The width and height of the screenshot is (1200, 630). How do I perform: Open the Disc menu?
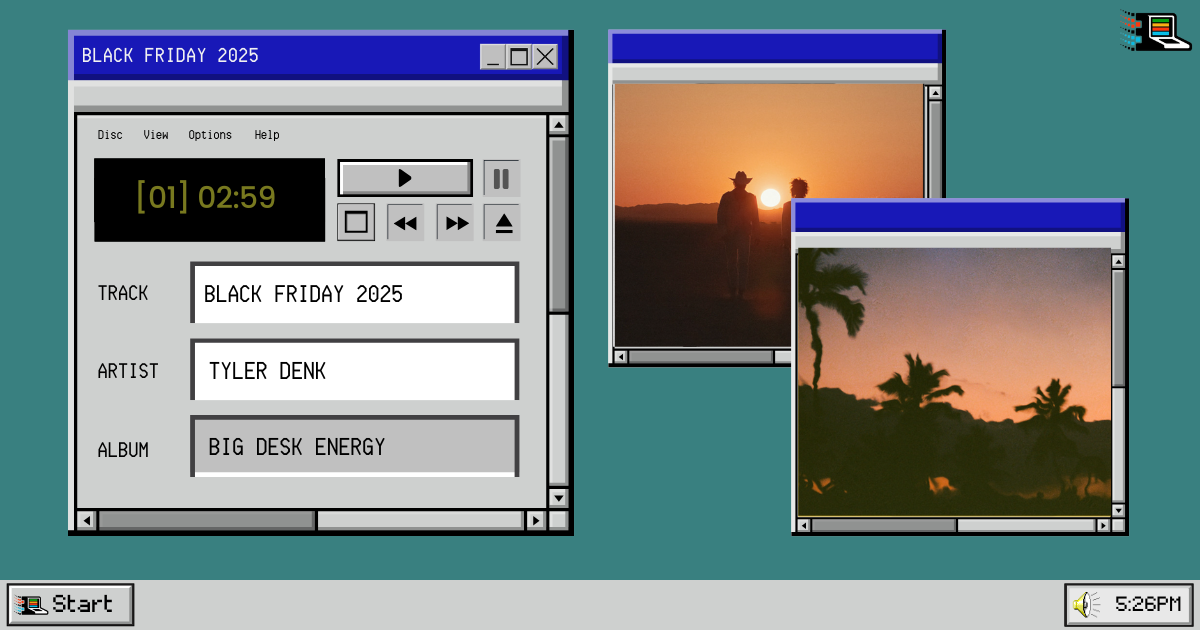click(x=110, y=135)
